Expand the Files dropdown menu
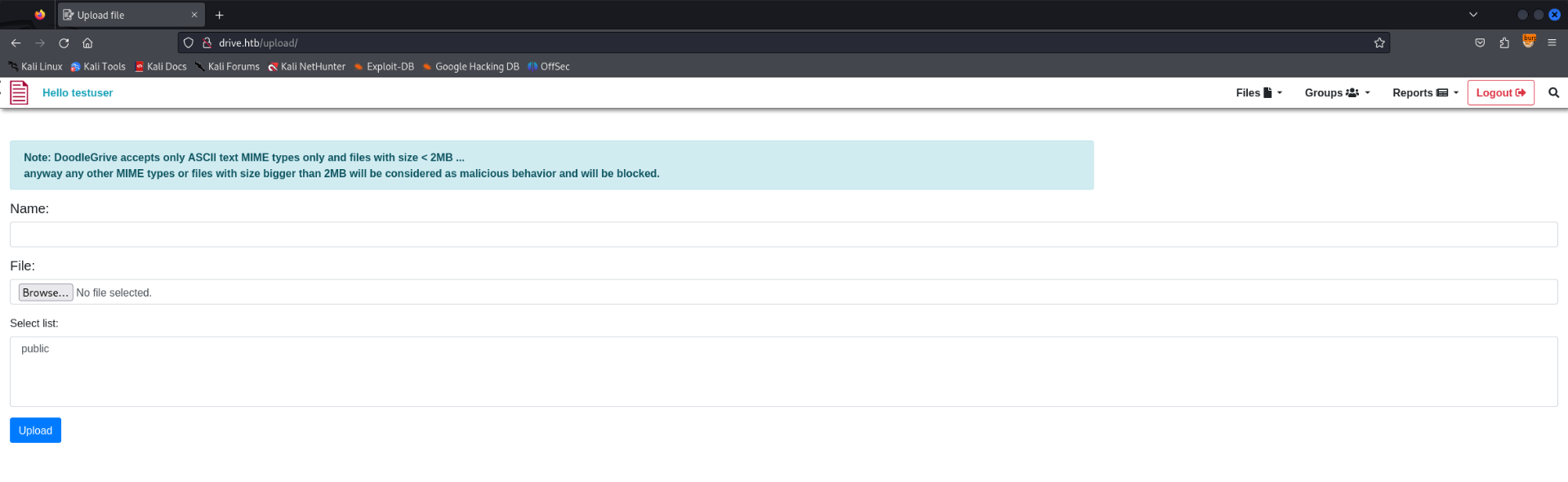This screenshot has width=1568, height=482. pyautogui.click(x=1258, y=93)
